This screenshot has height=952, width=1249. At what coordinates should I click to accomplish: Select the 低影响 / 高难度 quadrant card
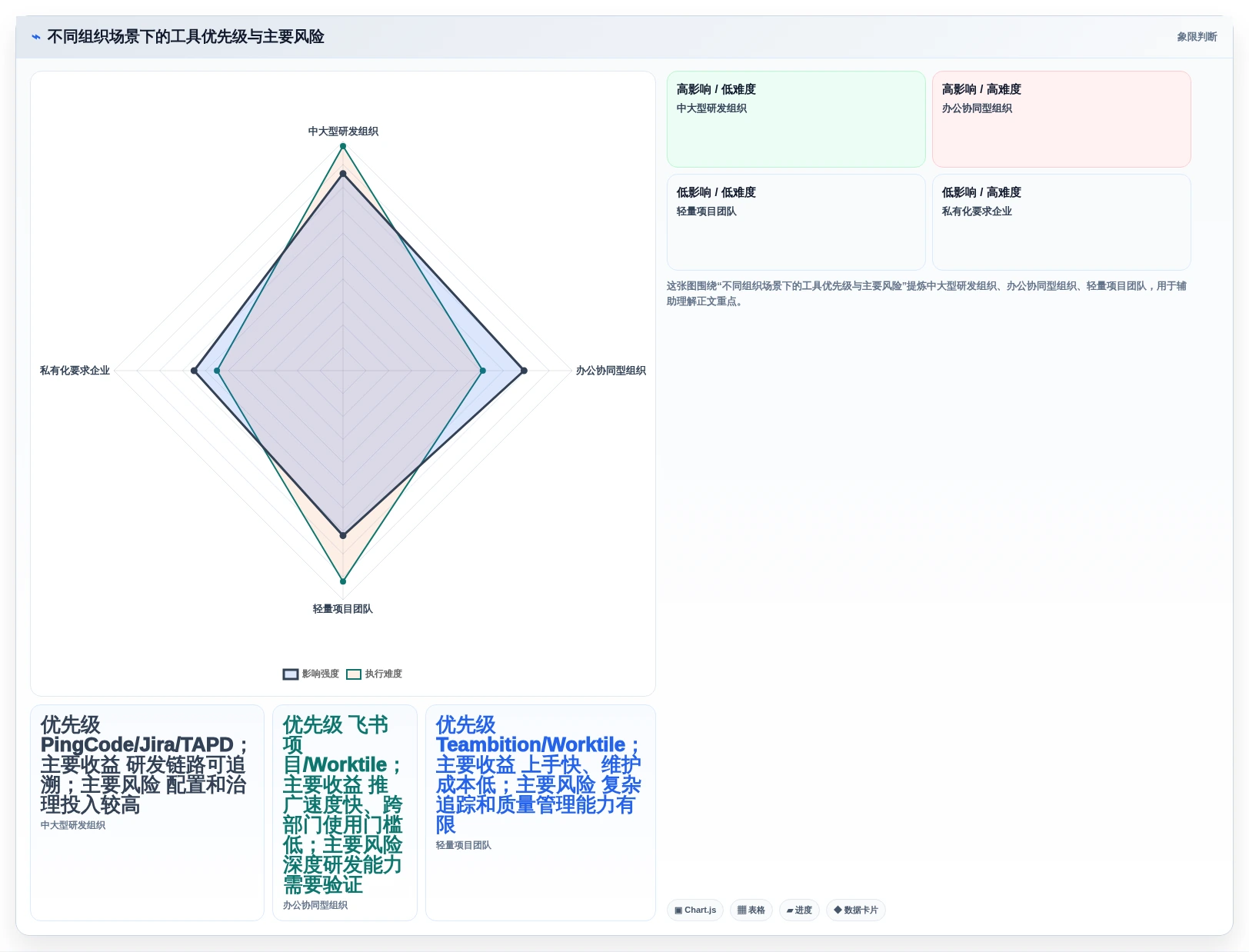(1061, 222)
